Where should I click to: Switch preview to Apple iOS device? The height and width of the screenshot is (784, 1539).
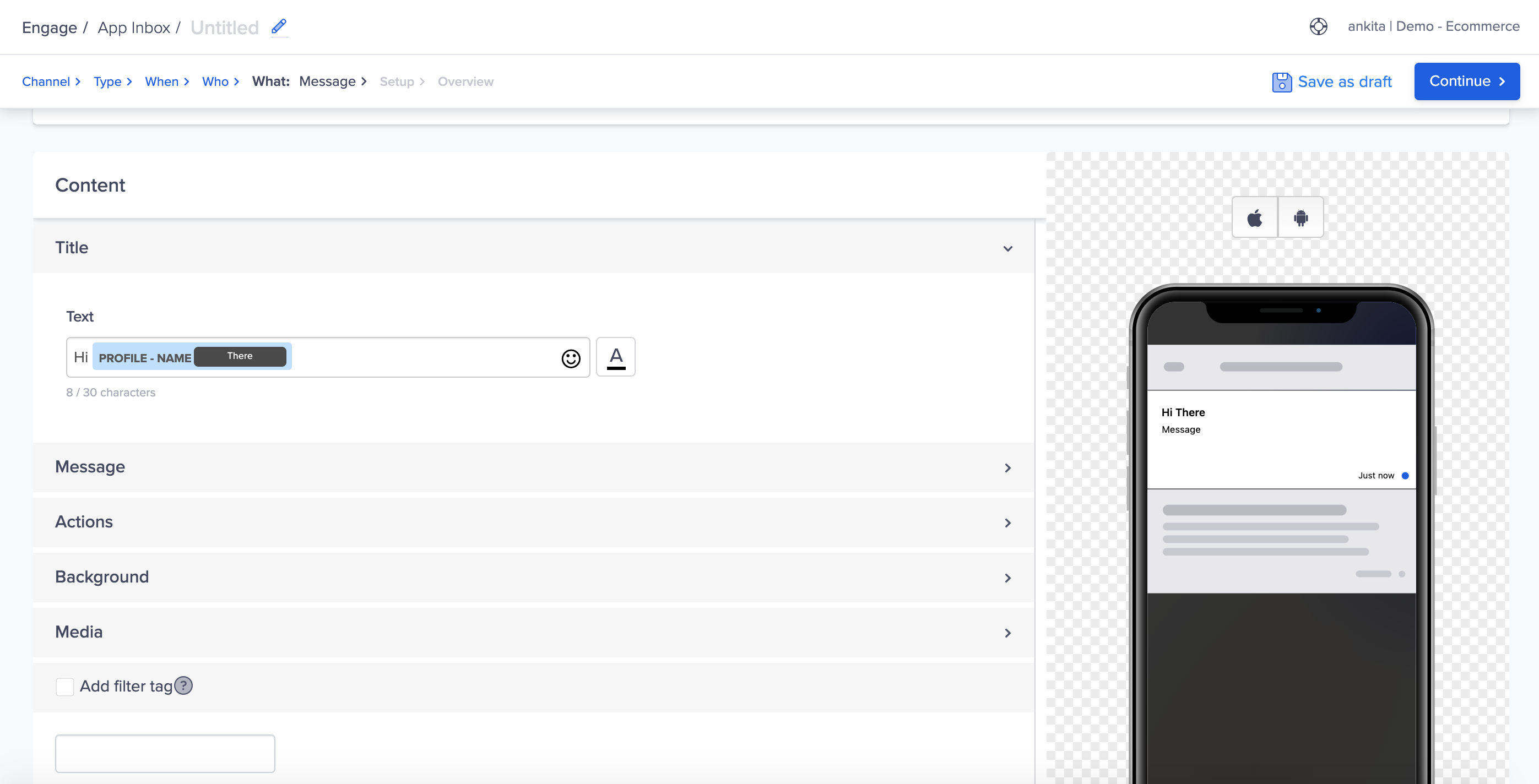coord(1254,218)
